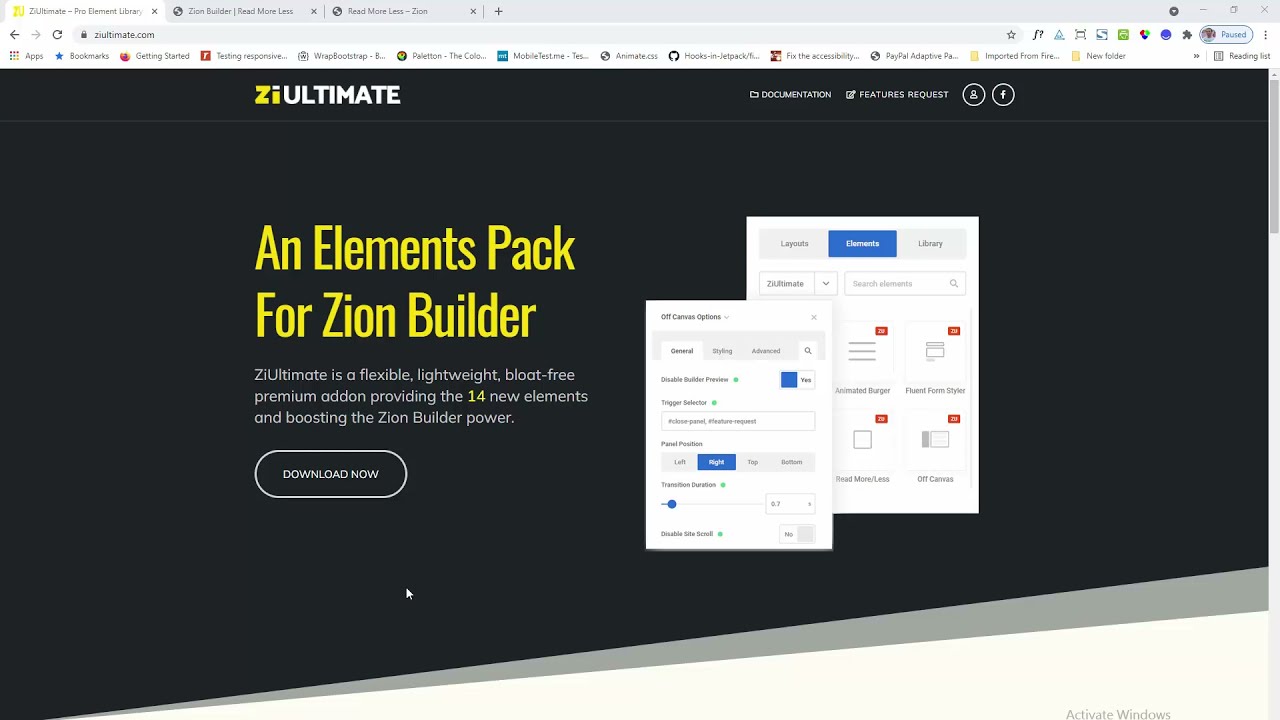Viewport: 1280px width, 720px height.
Task: Open the Getting Started bookmark
Action: tap(154, 56)
